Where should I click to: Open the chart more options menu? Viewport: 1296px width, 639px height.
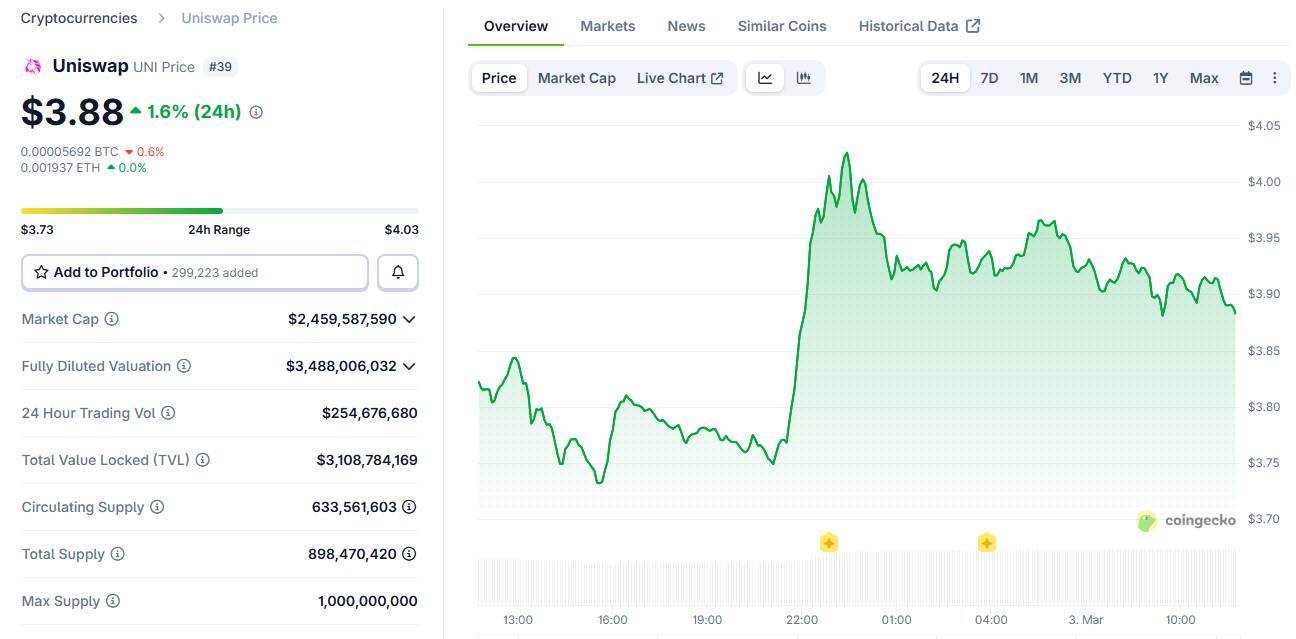[x=1274, y=78]
